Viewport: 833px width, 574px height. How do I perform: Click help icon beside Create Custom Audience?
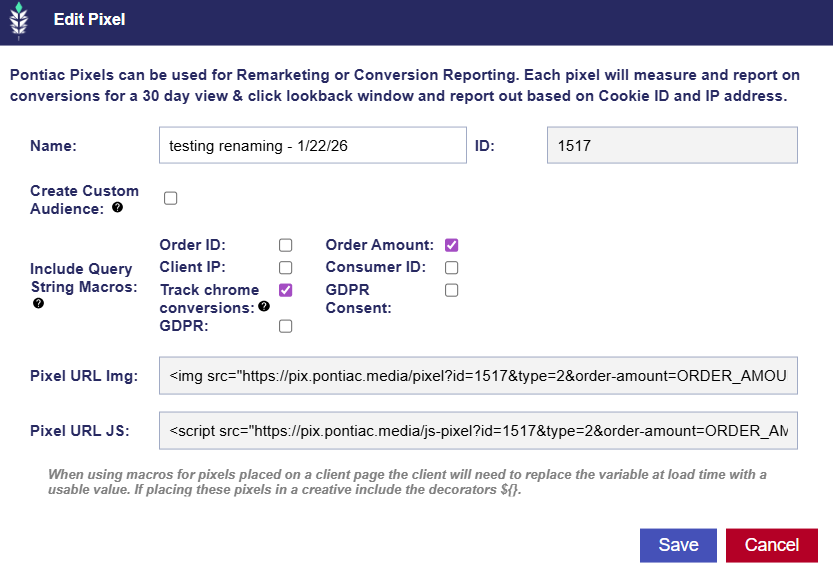tap(118, 208)
